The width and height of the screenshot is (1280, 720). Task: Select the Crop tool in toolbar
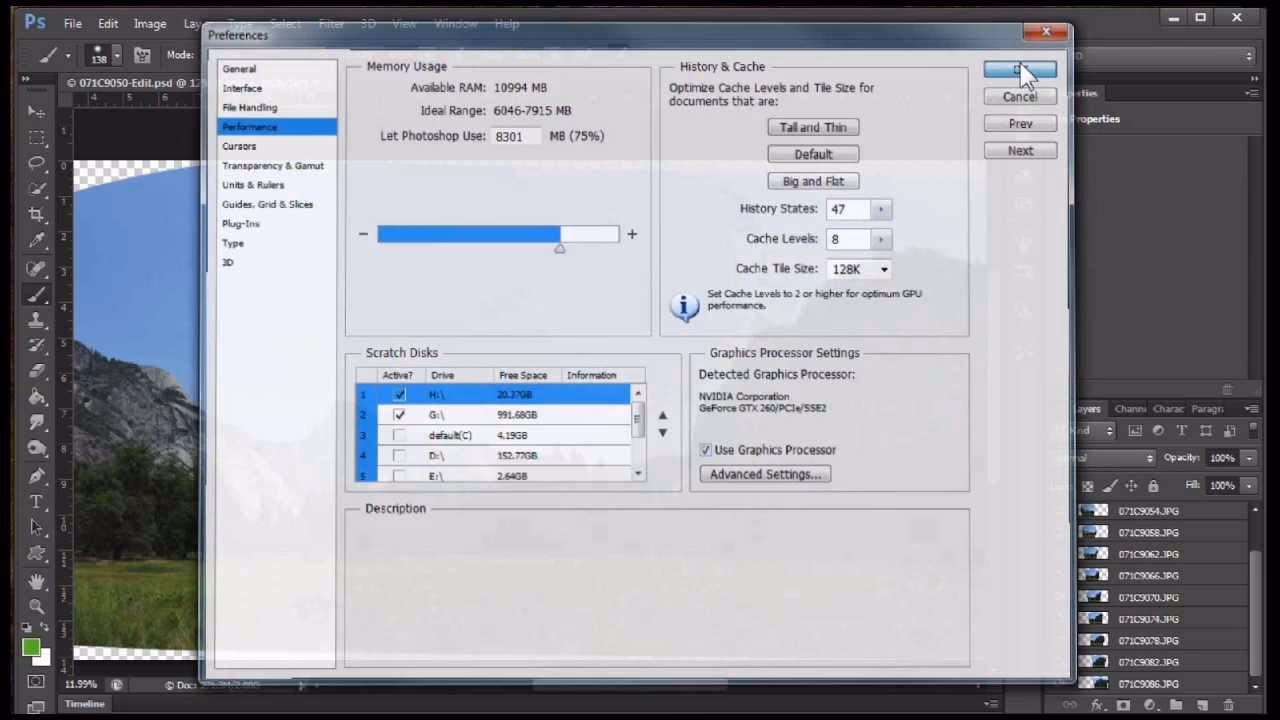tap(37, 214)
